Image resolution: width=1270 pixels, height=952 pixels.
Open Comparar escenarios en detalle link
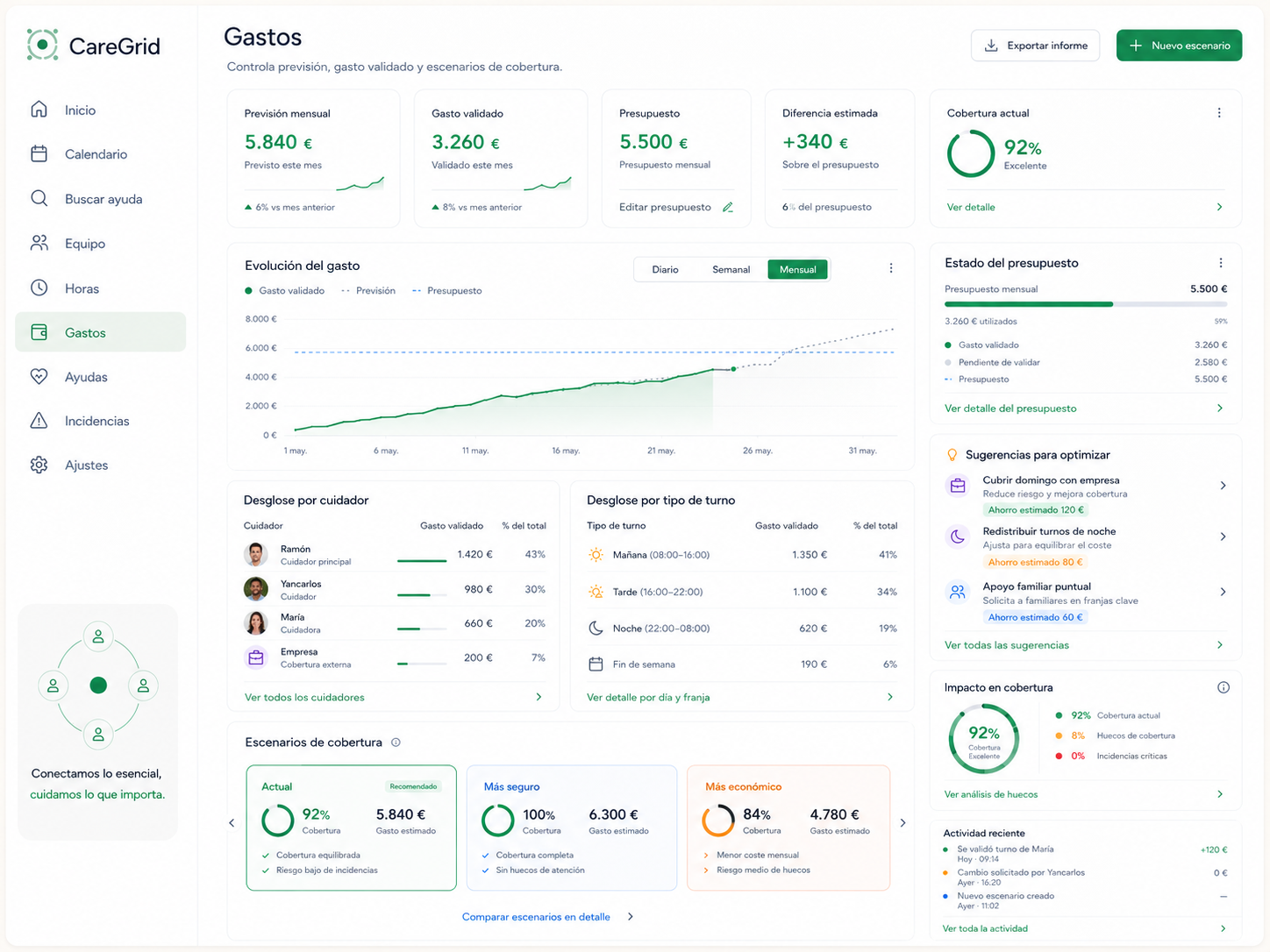536,917
